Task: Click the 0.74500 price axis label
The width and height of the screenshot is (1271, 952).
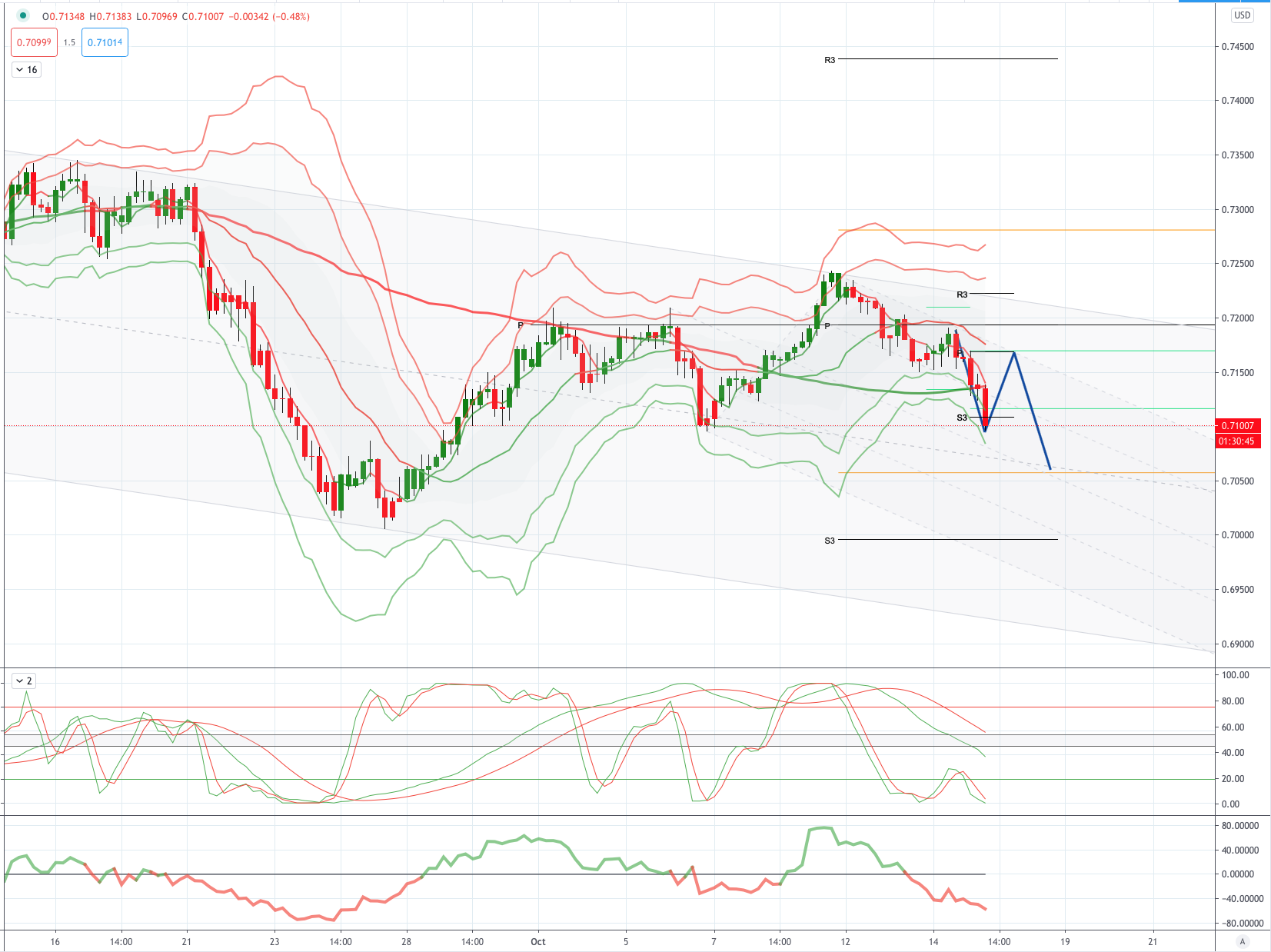Action: coord(1237,47)
